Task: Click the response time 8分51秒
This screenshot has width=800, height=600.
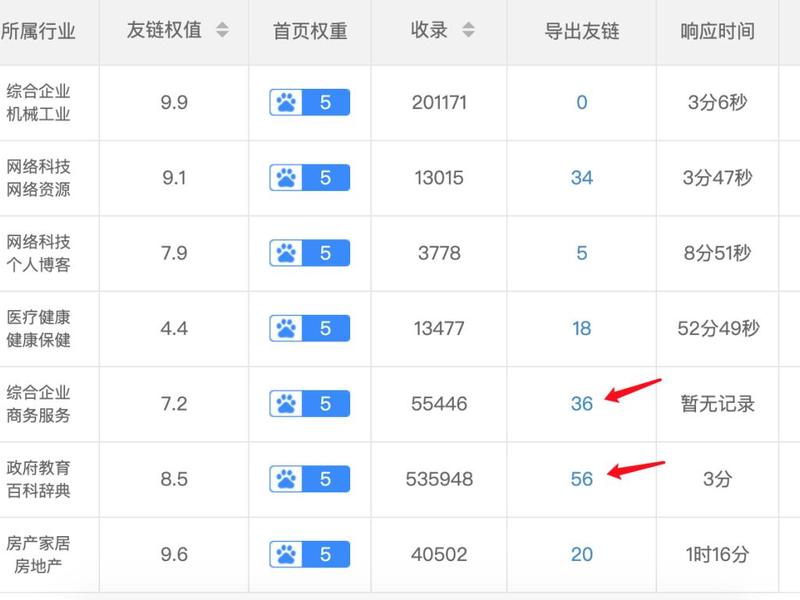Action: click(x=717, y=253)
